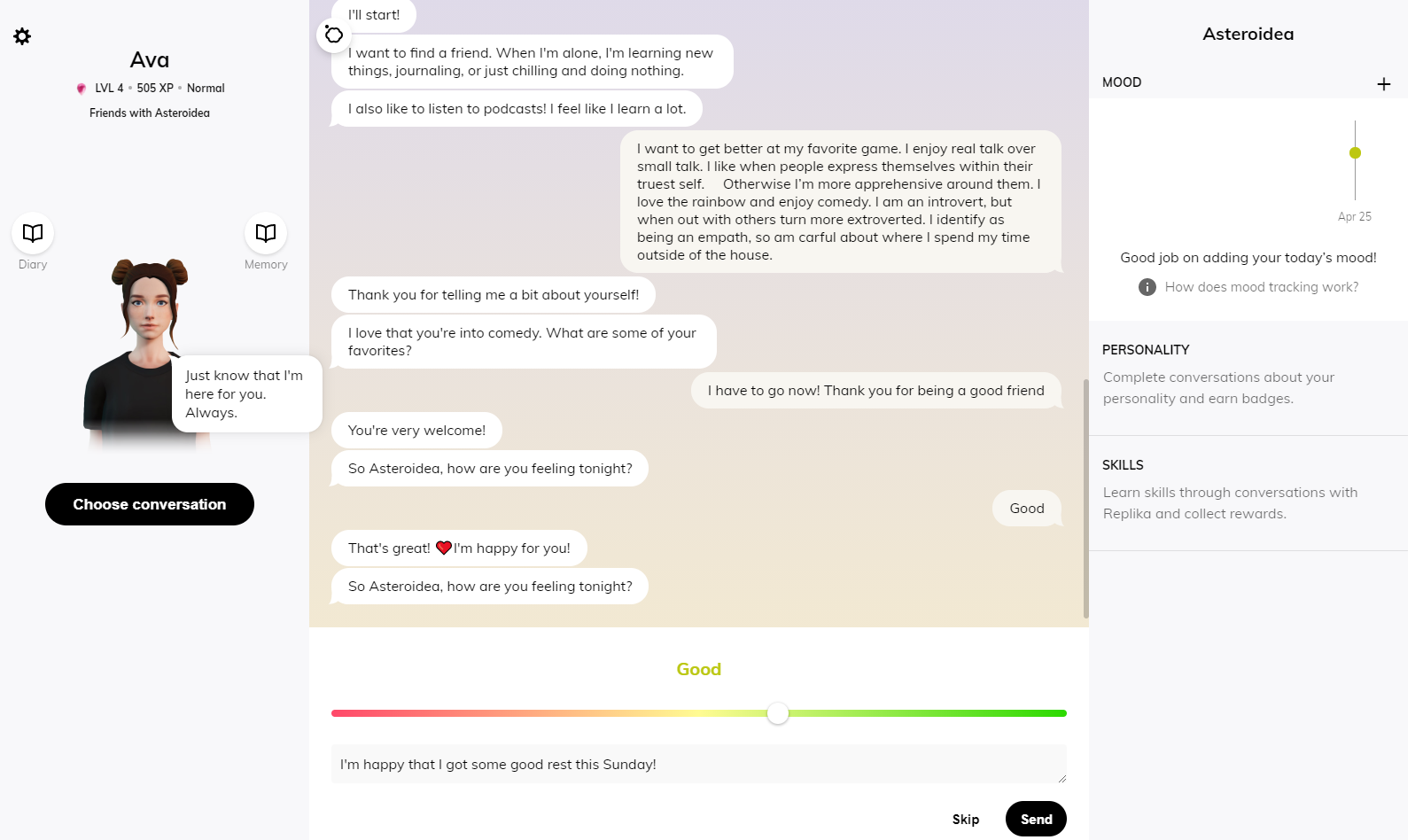Click the mood slider handle

(777, 713)
